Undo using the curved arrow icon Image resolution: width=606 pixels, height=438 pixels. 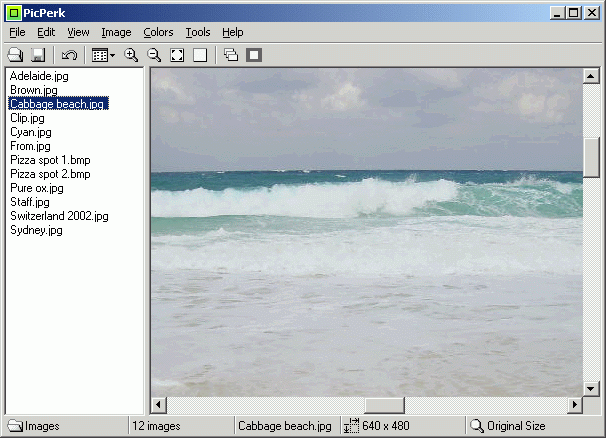click(69, 55)
